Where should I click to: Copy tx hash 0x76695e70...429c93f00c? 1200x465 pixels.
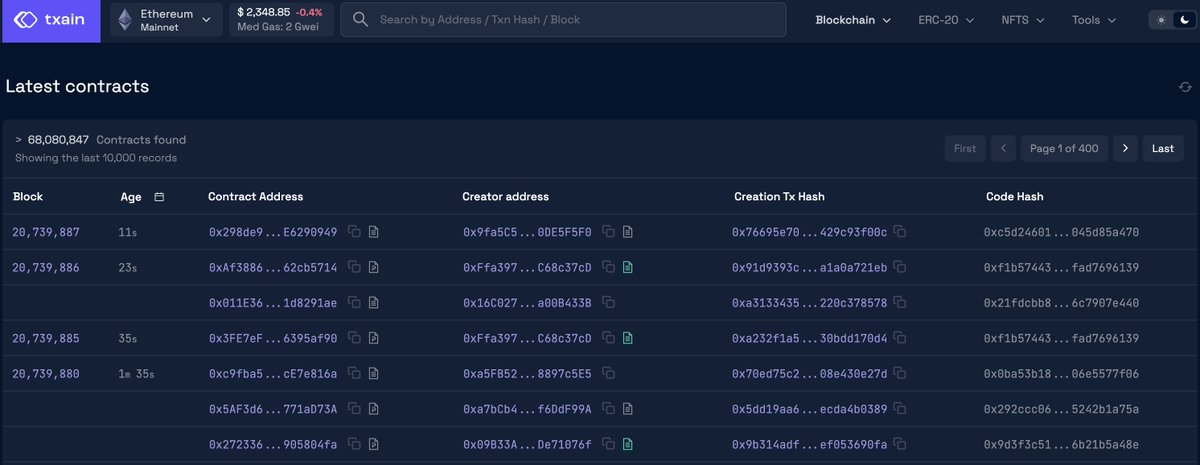pos(900,232)
